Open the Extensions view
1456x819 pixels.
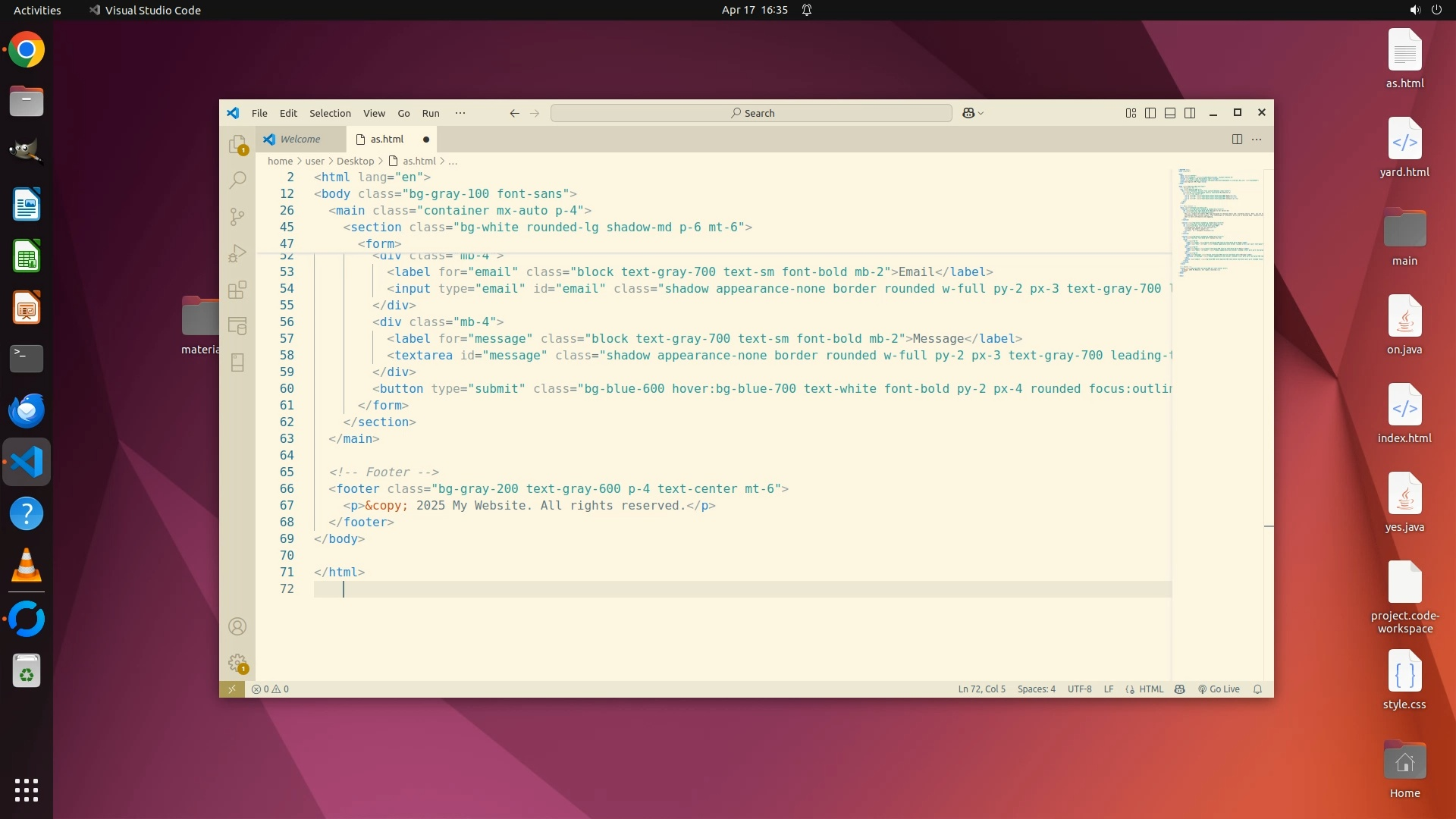[237, 290]
